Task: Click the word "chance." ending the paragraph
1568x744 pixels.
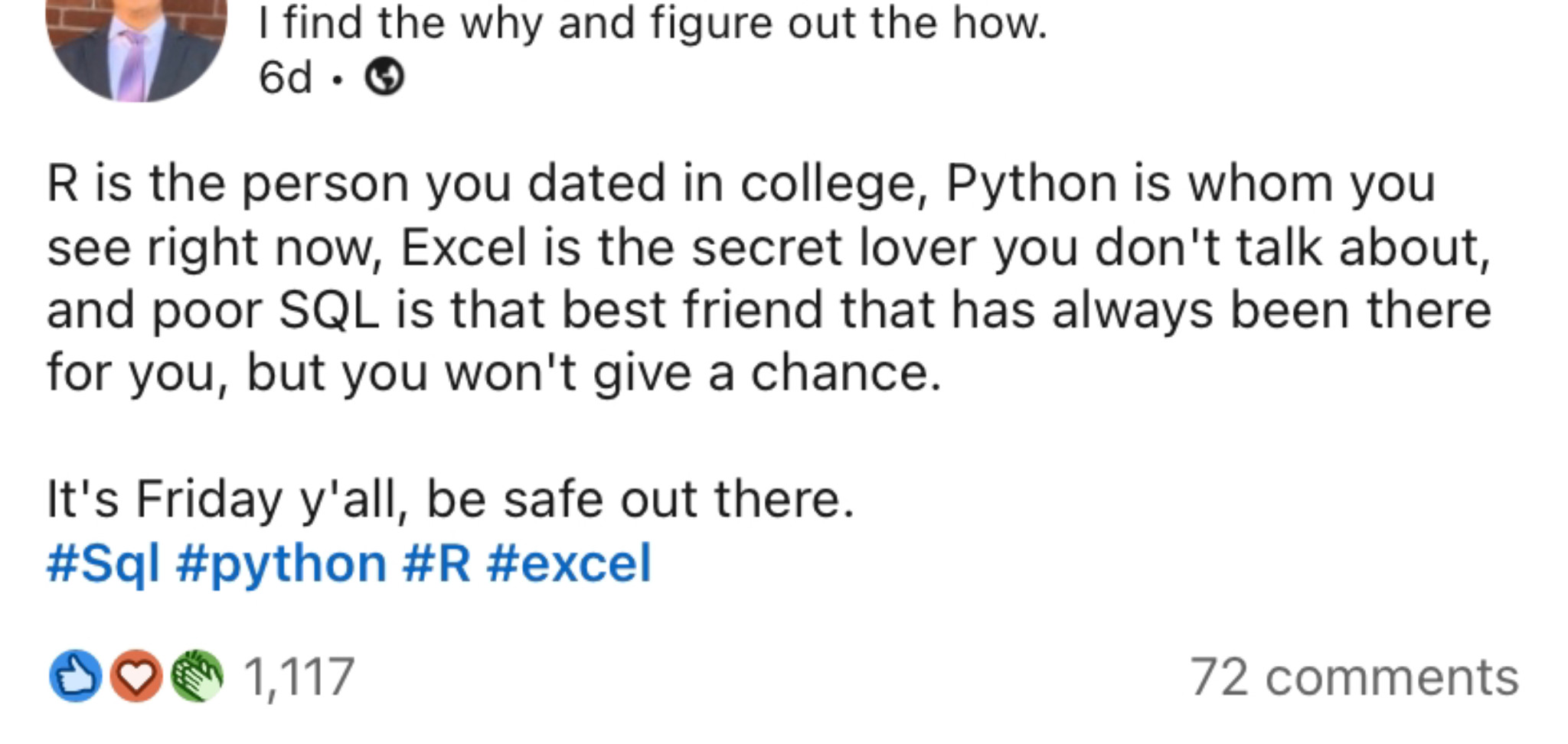Action: [845, 373]
